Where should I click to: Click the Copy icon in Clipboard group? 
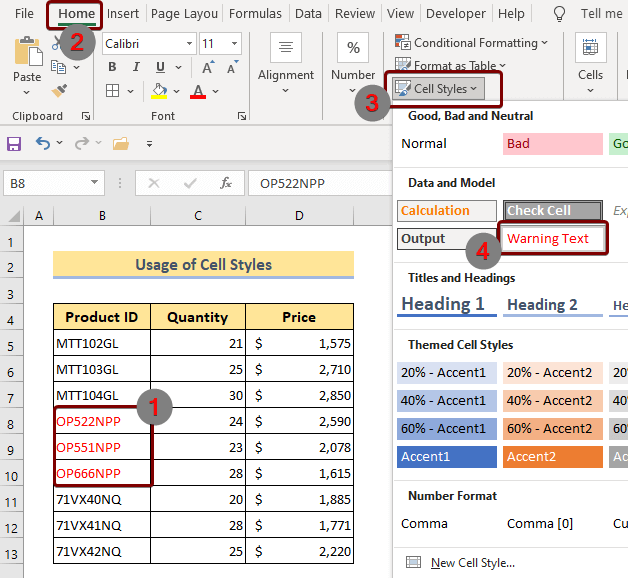pos(58,67)
